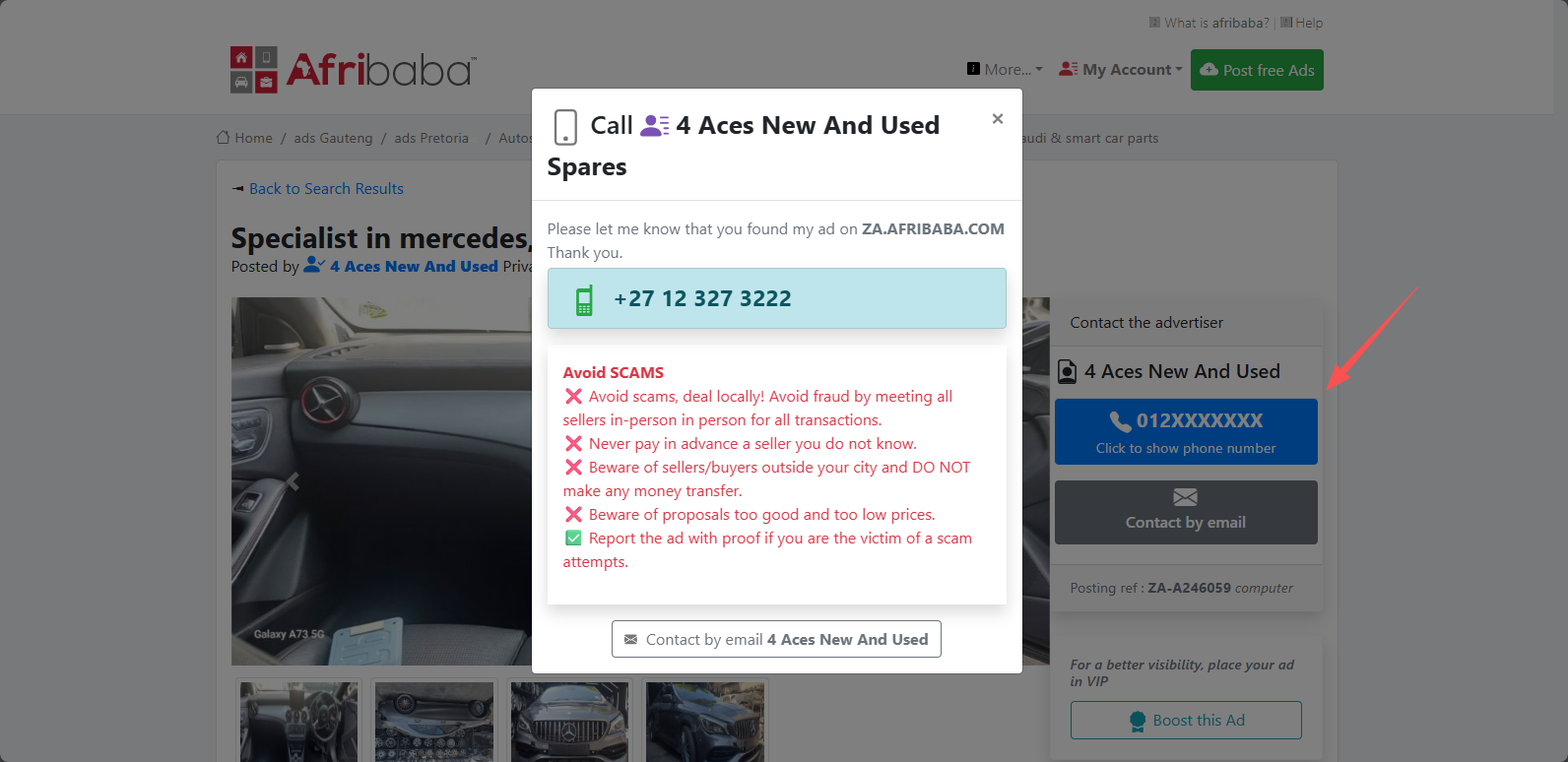Viewport: 1568px width, 762px height.
Task: Click Boost this Ad button
Action: (x=1186, y=720)
